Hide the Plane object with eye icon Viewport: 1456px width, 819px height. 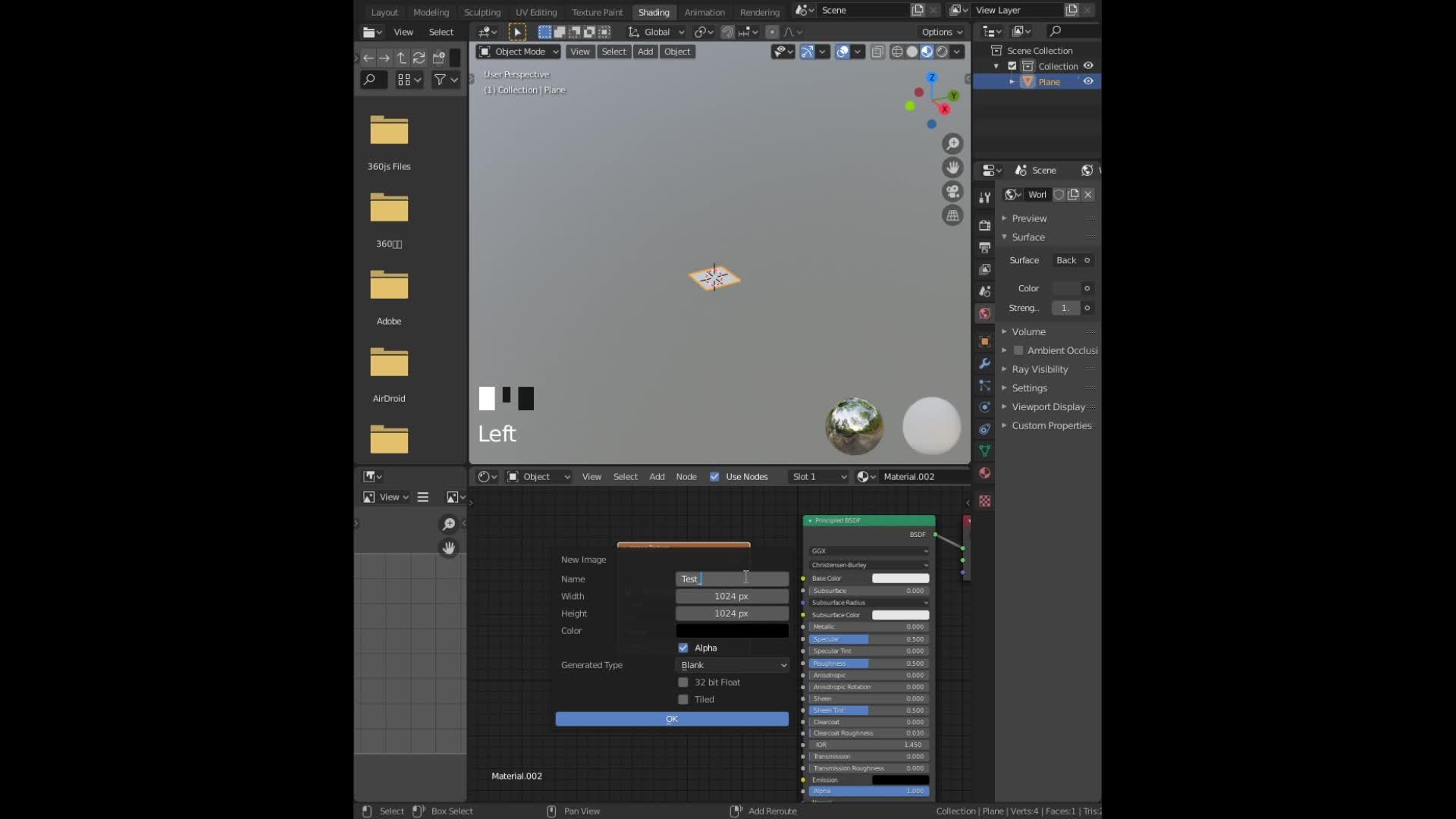tap(1088, 81)
